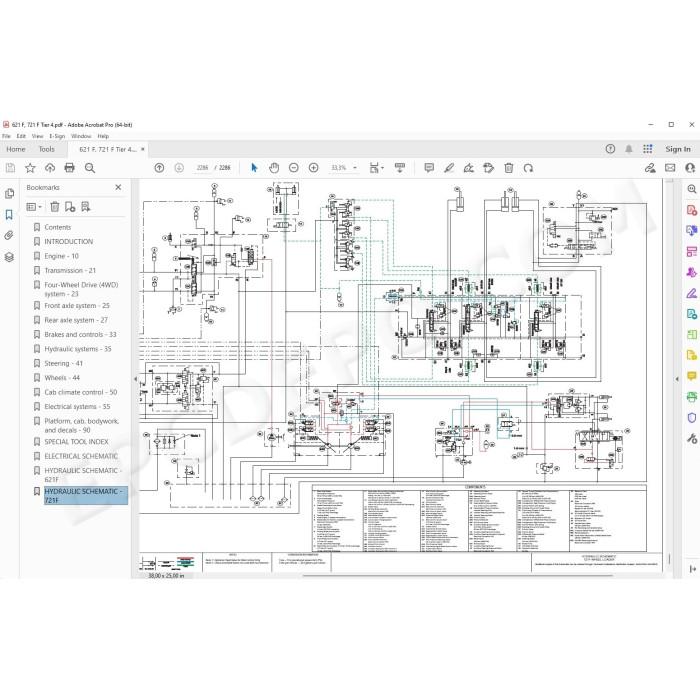Open the Layers panel icon

point(9,257)
